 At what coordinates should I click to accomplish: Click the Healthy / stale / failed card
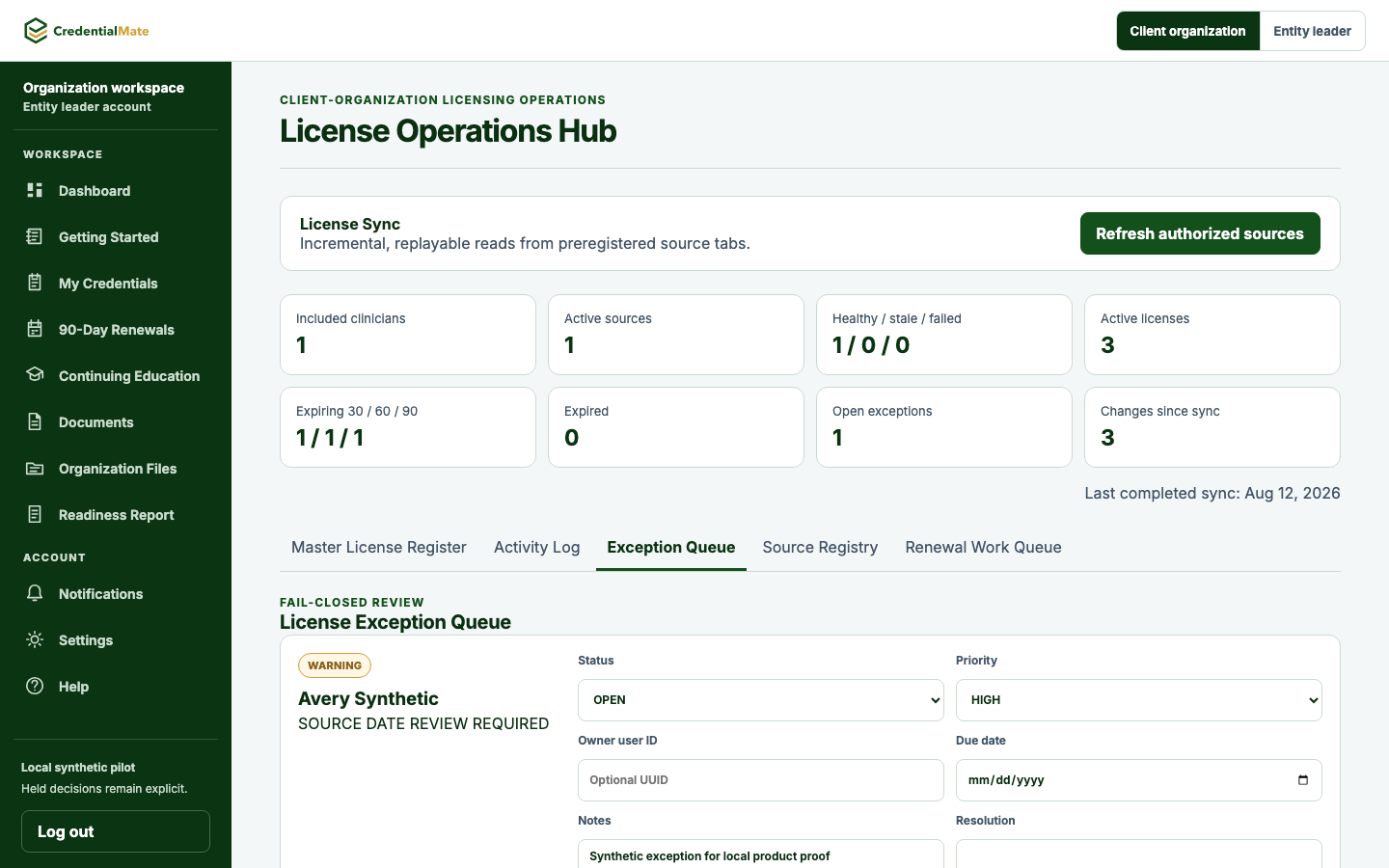tap(944, 335)
